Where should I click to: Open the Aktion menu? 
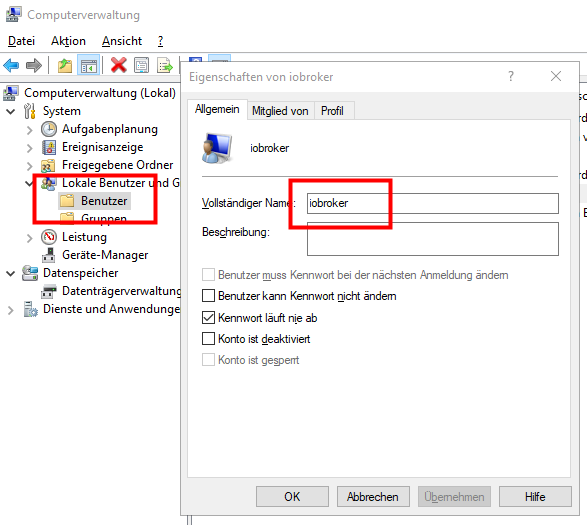click(69, 41)
